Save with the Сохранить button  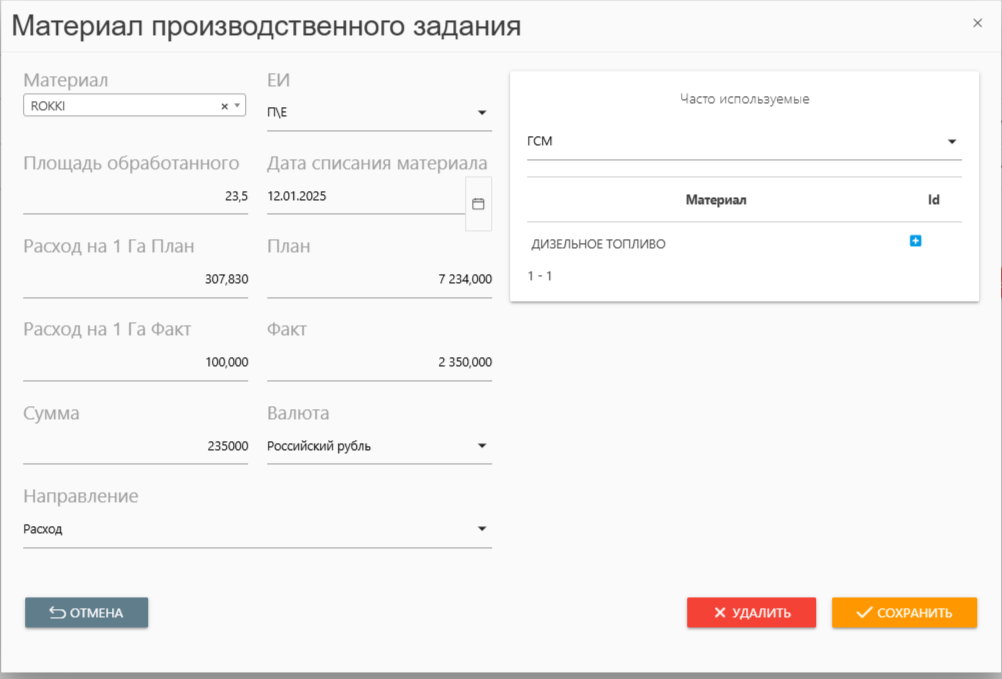[904, 613]
